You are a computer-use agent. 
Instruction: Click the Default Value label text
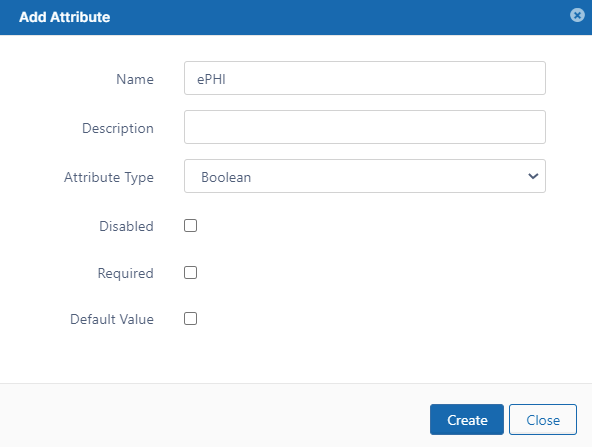tap(112, 319)
